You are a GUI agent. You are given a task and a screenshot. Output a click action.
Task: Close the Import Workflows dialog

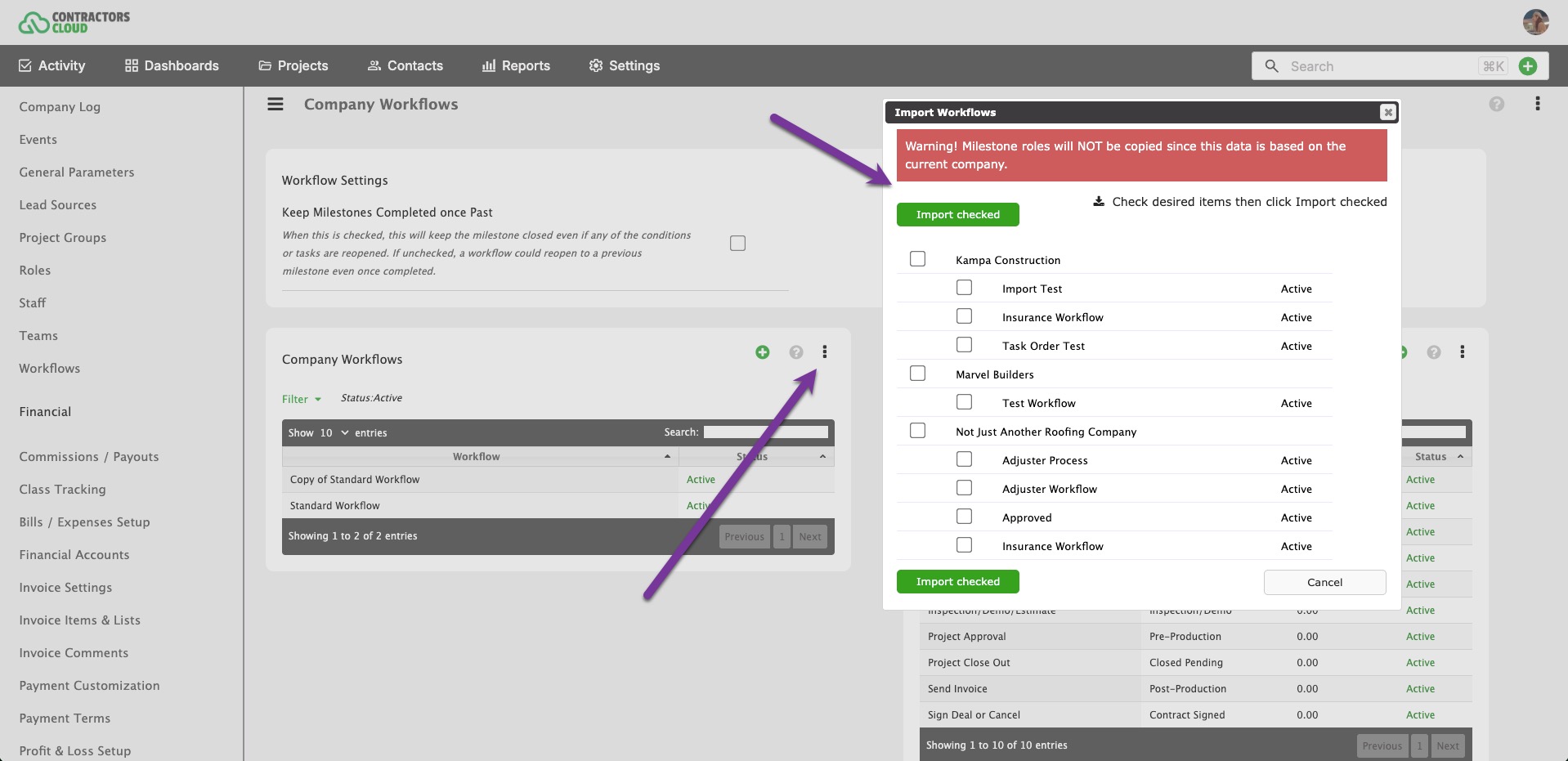(x=1387, y=112)
